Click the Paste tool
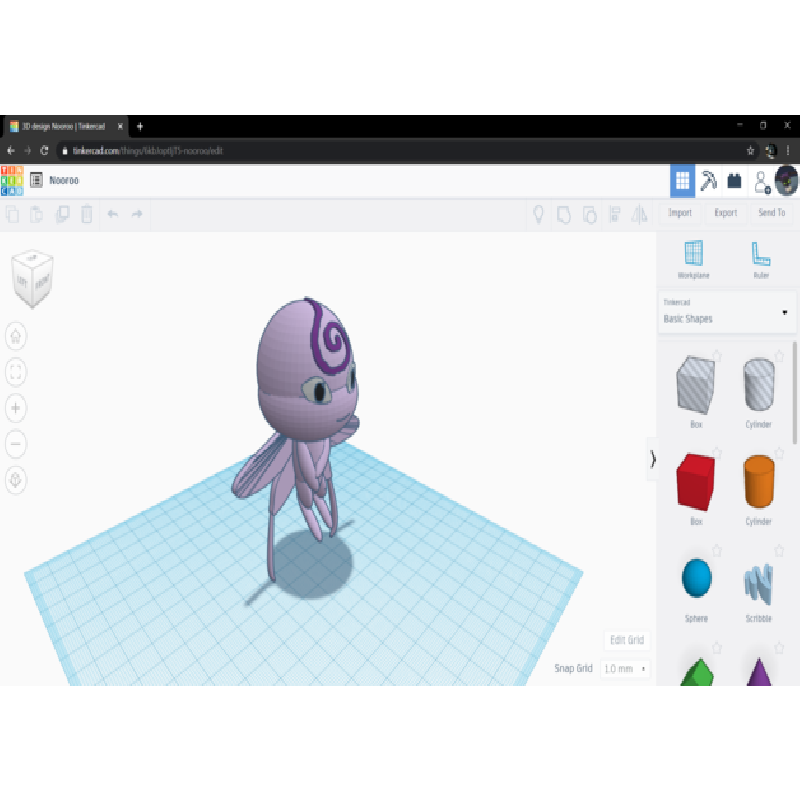 [x=37, y=214]
